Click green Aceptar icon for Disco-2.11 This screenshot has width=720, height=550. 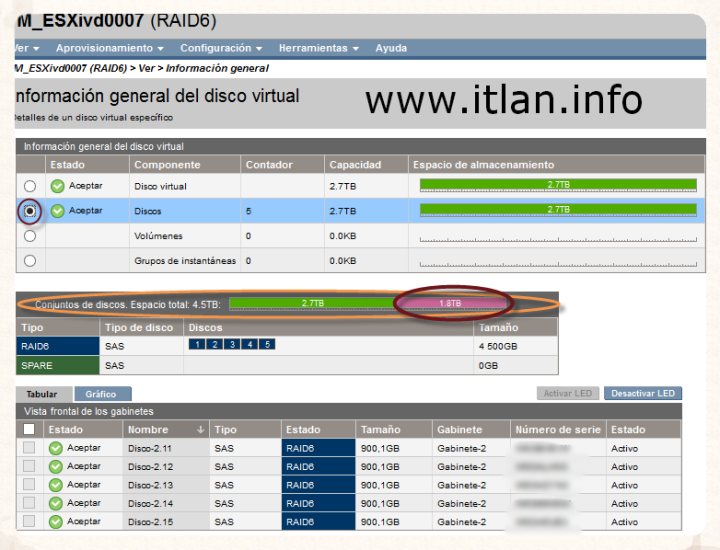[x=56, y=448]
